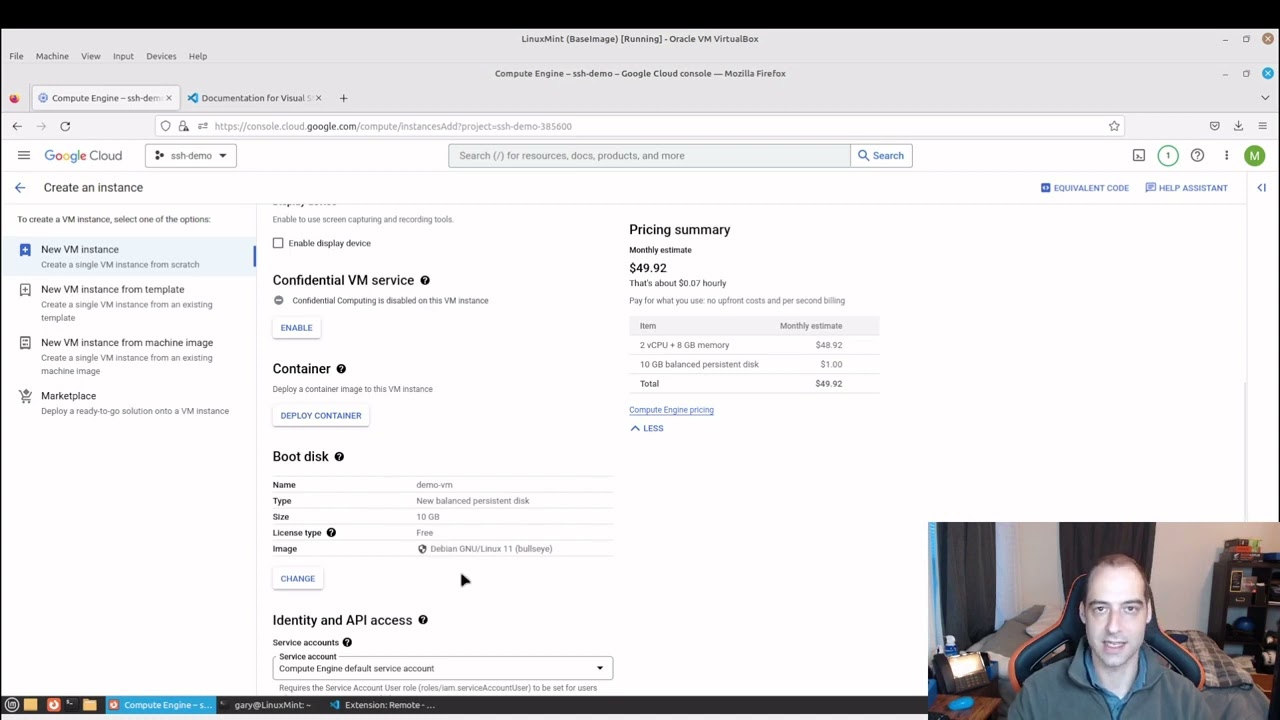Enable Confidential Computing on this VM
Screen dimensions: 1280x720
coord(296,327)
